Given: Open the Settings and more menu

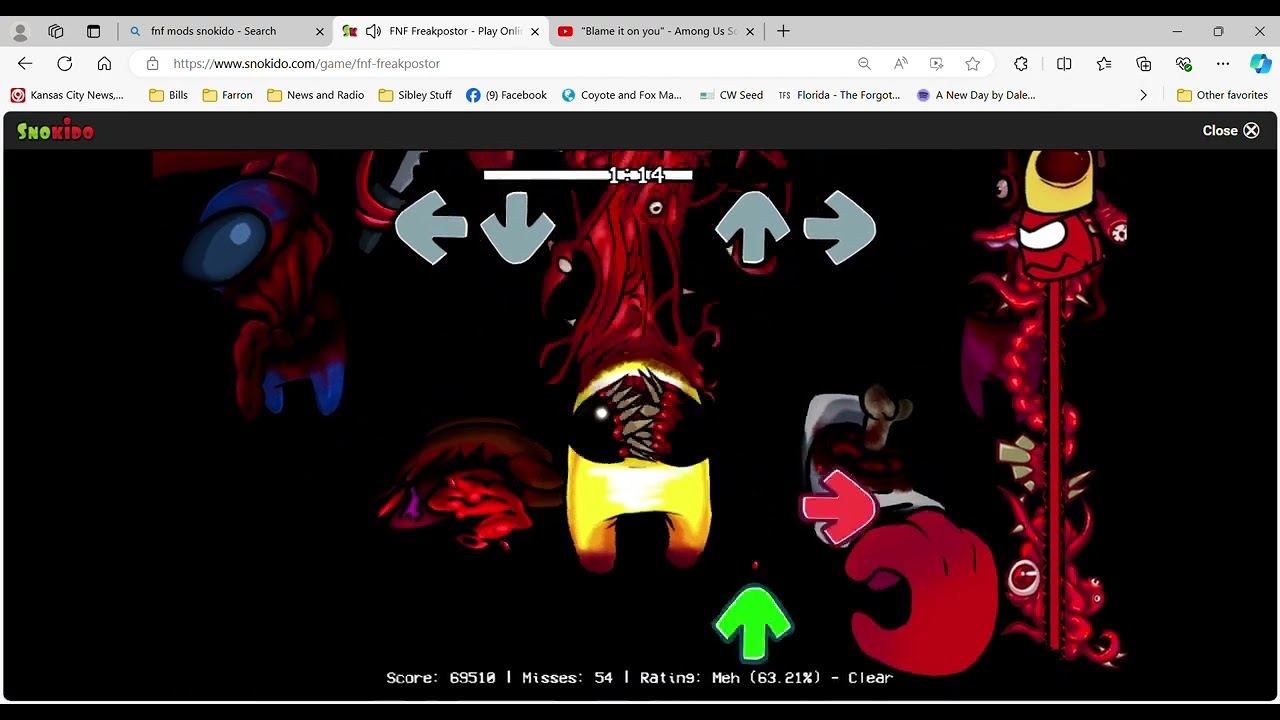Looking at the screenshot, I should [1223, 63].
